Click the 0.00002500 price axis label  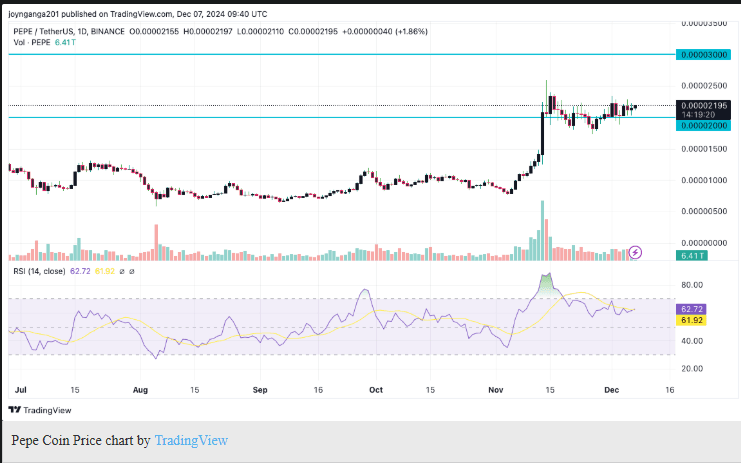(704, 86)
